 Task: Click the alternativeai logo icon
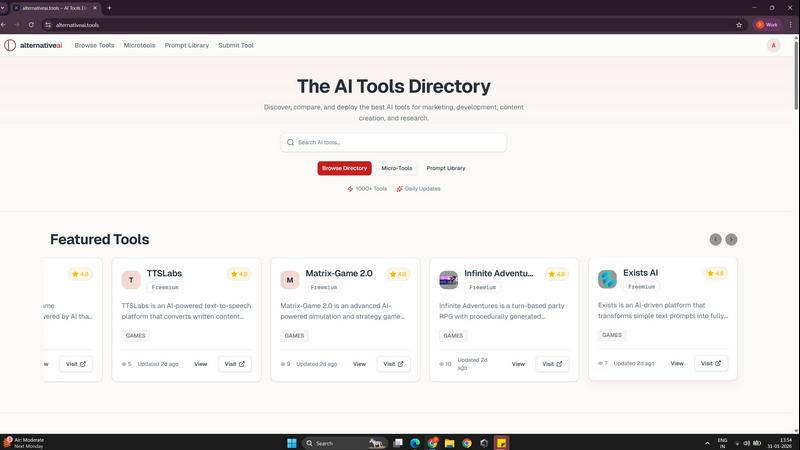10,45
